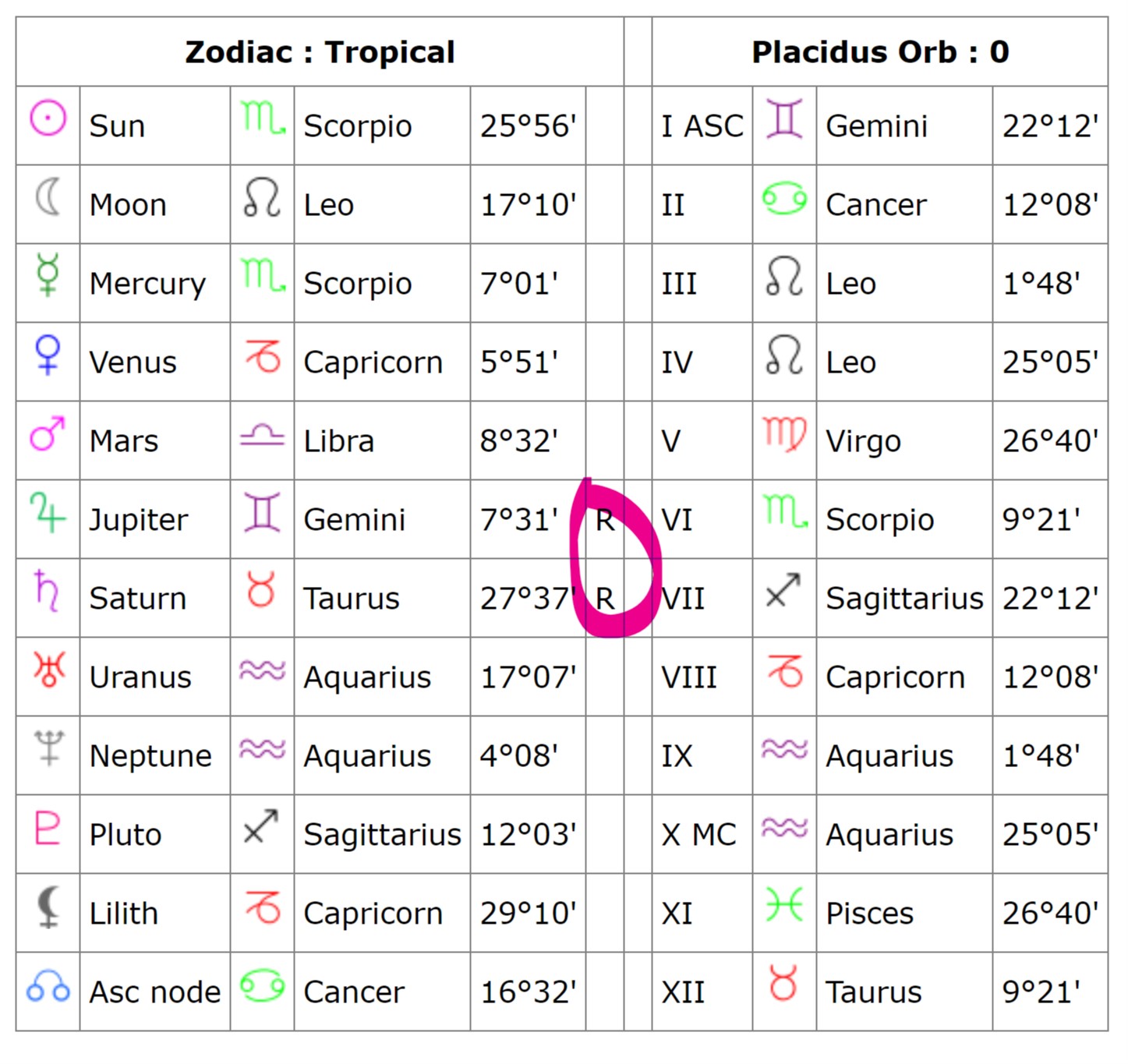Click the Gemini glyph in ASC row
1128x1064 pixels.
point(783,119)
